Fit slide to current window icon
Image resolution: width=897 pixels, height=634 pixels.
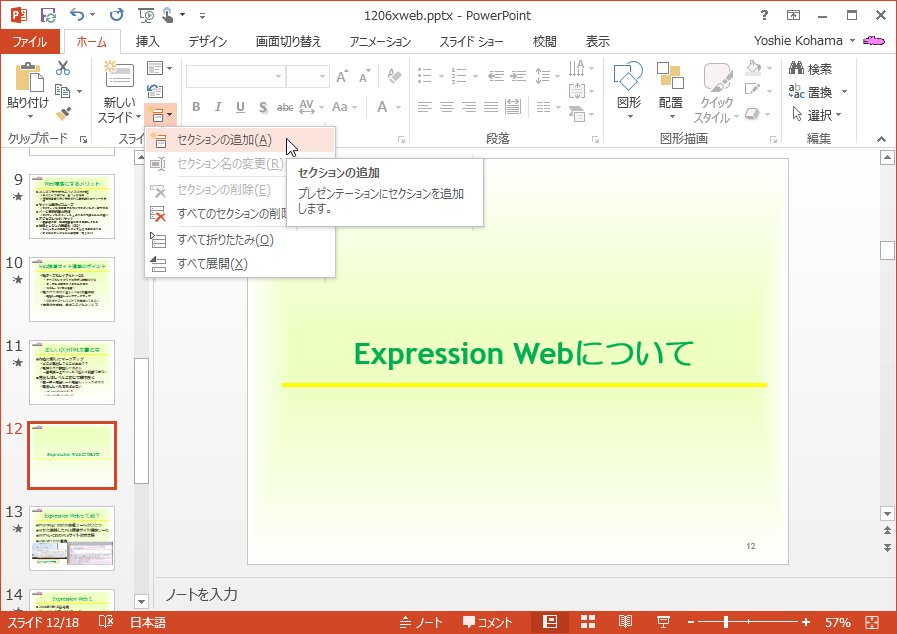[872, 622]
